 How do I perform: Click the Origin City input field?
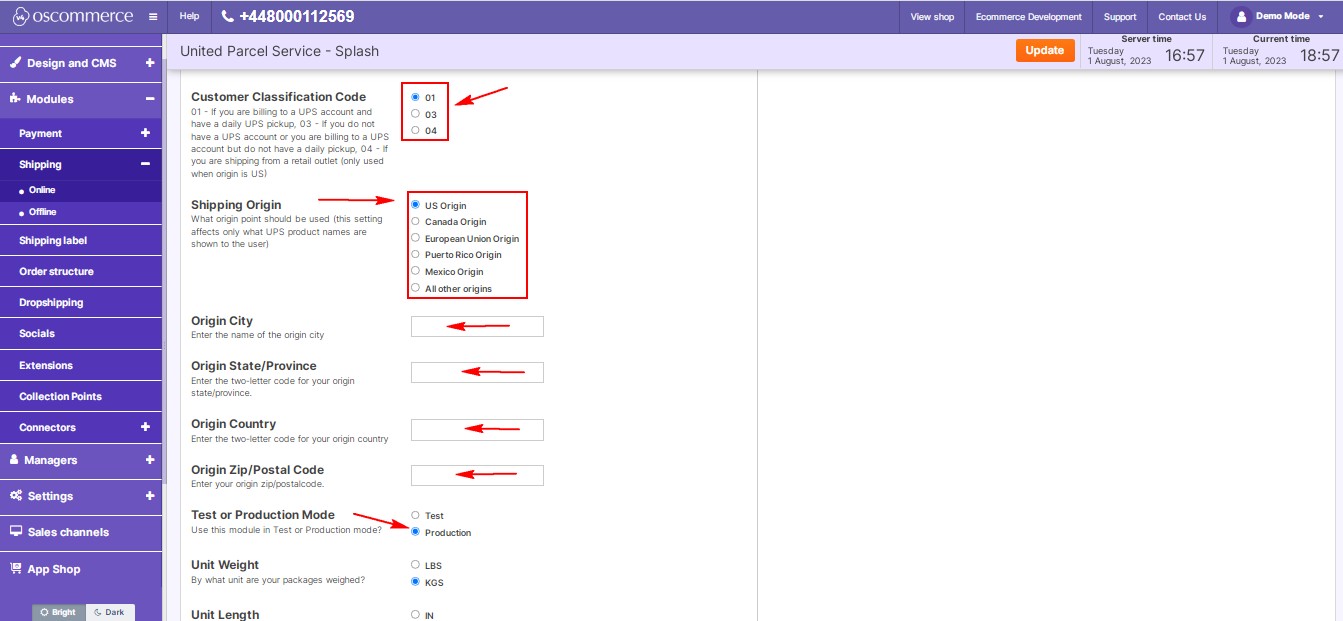[477, 326]
